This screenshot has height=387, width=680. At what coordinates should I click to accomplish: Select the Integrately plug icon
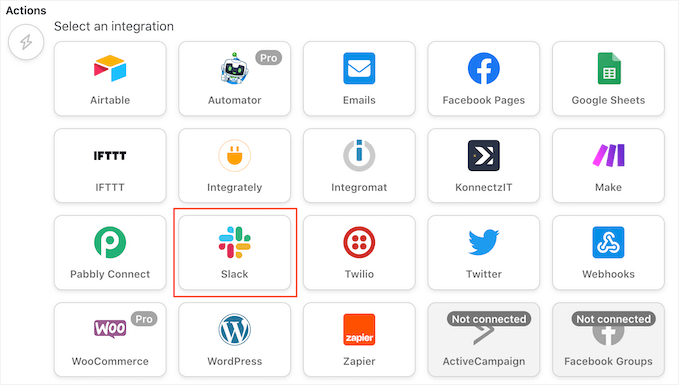click(x=235, y=155)
